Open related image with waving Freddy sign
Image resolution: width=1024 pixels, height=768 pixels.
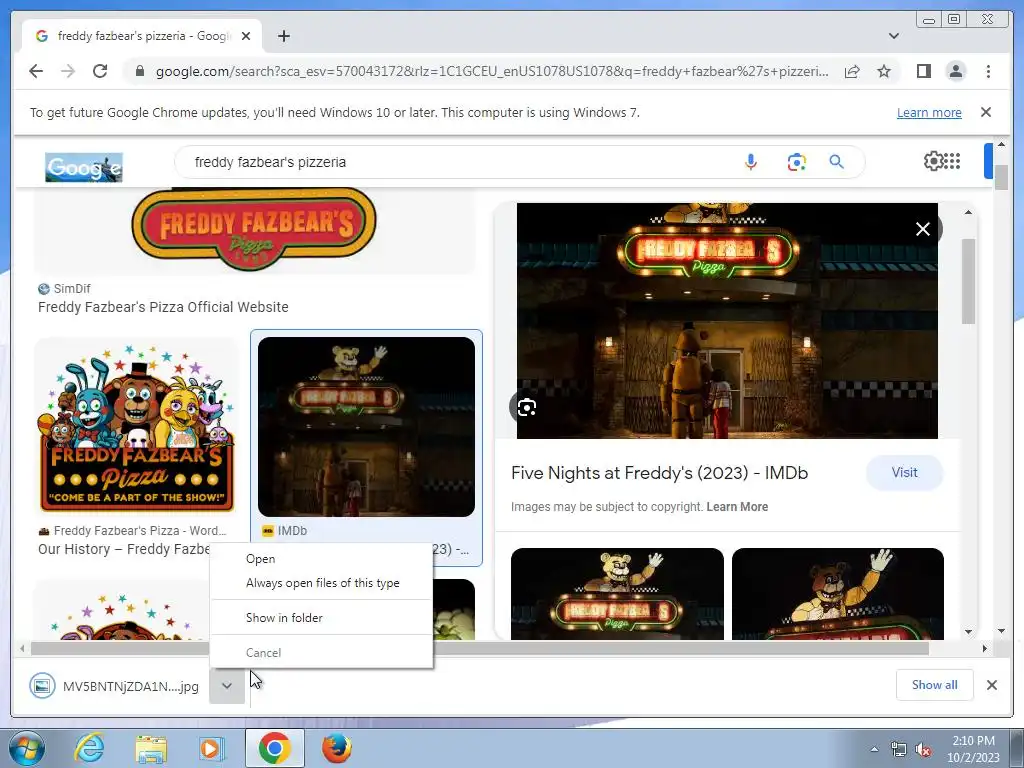[617, 594]
